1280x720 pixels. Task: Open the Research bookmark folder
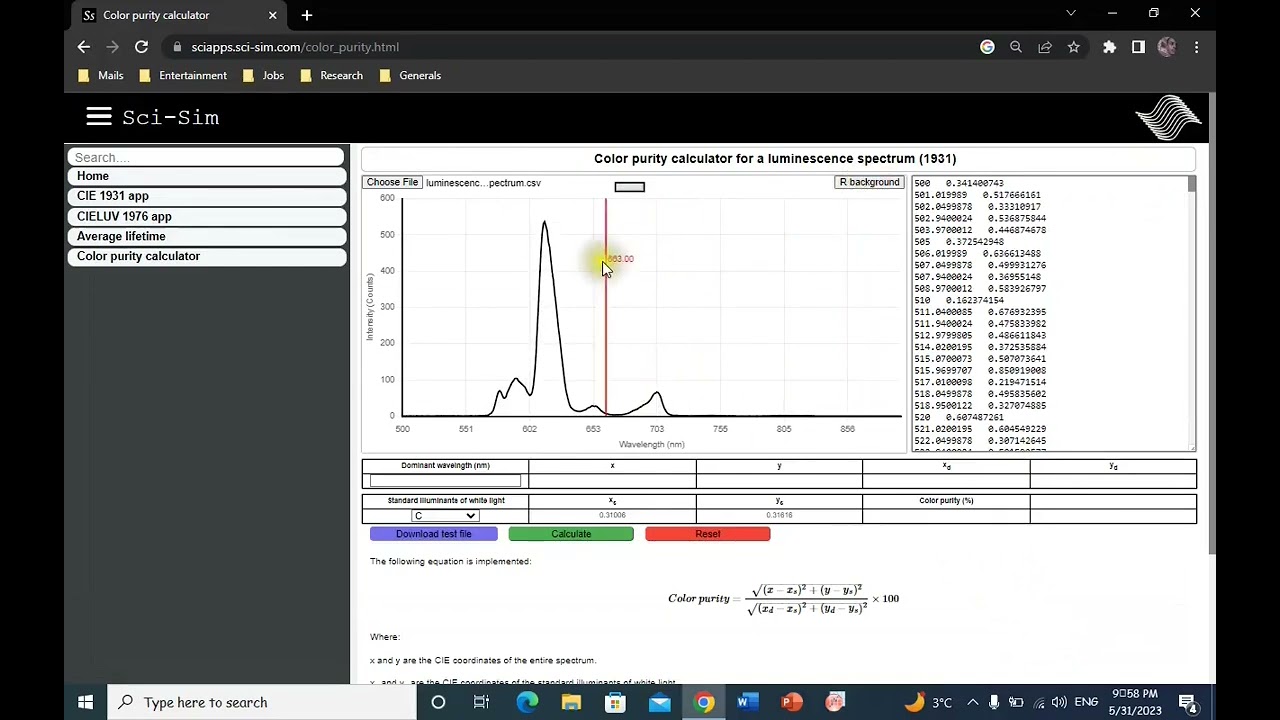coord(331,75)
